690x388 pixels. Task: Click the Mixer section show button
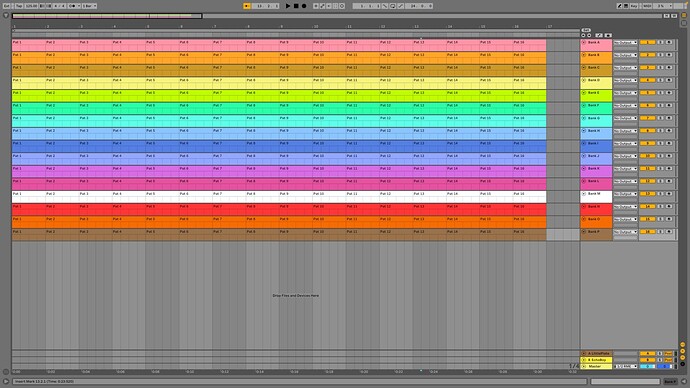[683, 357]
